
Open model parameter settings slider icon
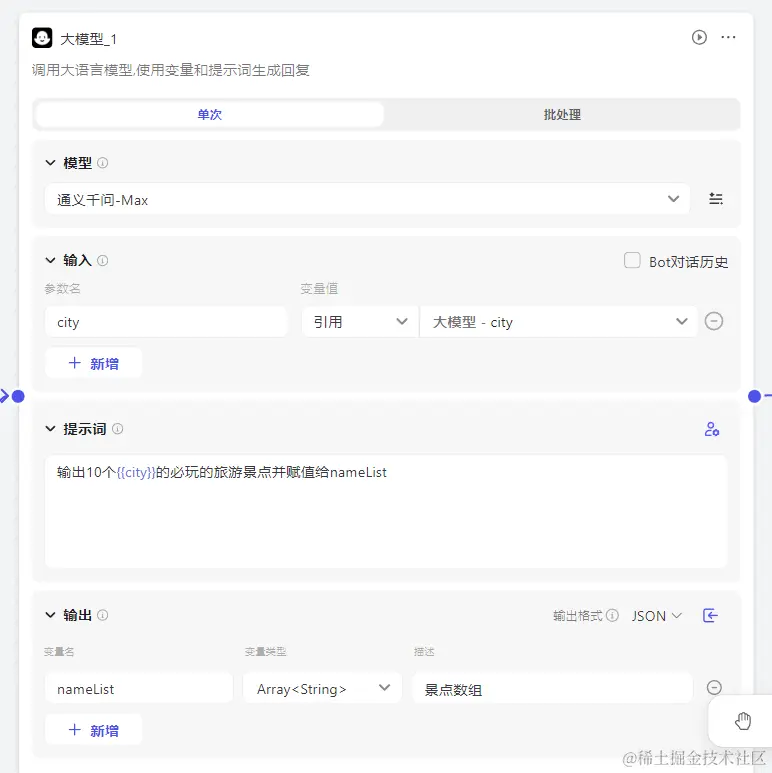(716, 199)
